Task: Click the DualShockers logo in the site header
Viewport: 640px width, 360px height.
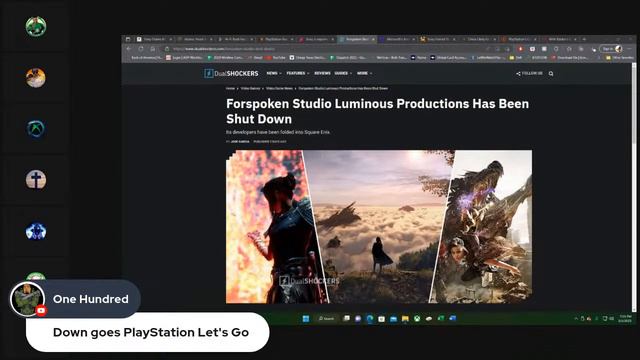Action: pos(231,73)
